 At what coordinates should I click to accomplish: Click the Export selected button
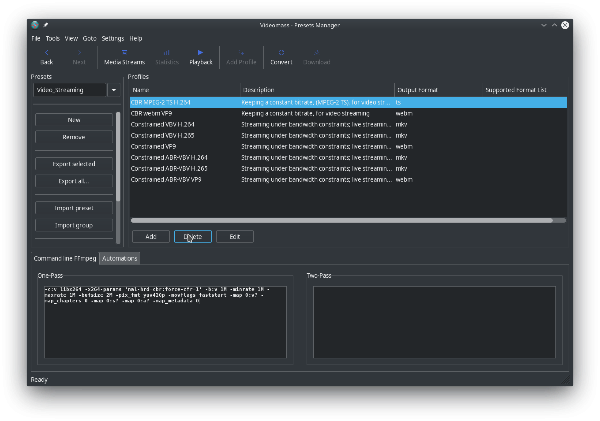[x=74, y=163]
